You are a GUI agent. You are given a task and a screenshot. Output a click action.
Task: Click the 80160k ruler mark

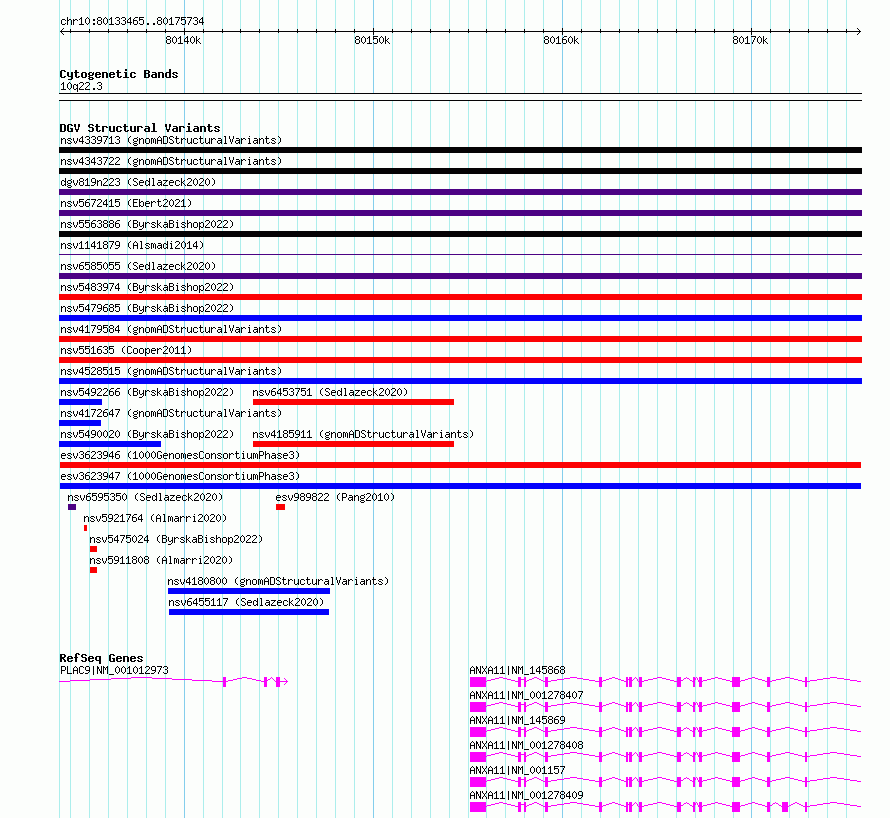(x=561, y=40)
